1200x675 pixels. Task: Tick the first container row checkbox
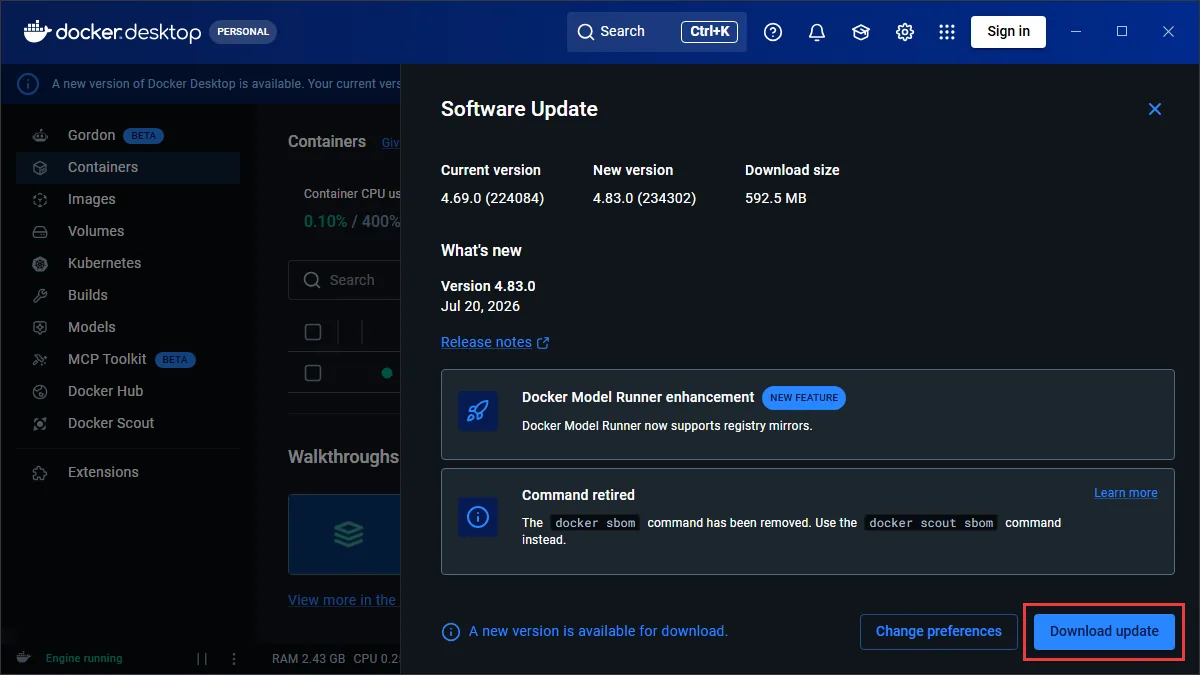(313, 373)
